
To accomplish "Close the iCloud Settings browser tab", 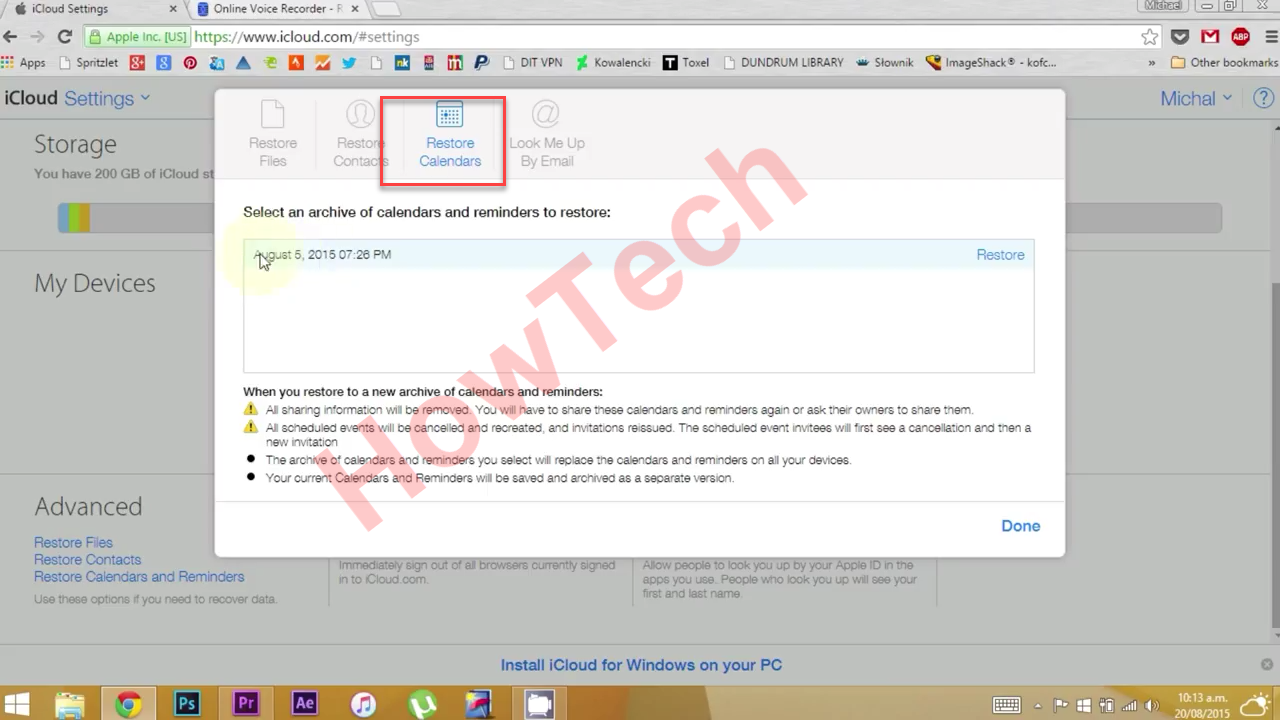I will click(174, 9).
